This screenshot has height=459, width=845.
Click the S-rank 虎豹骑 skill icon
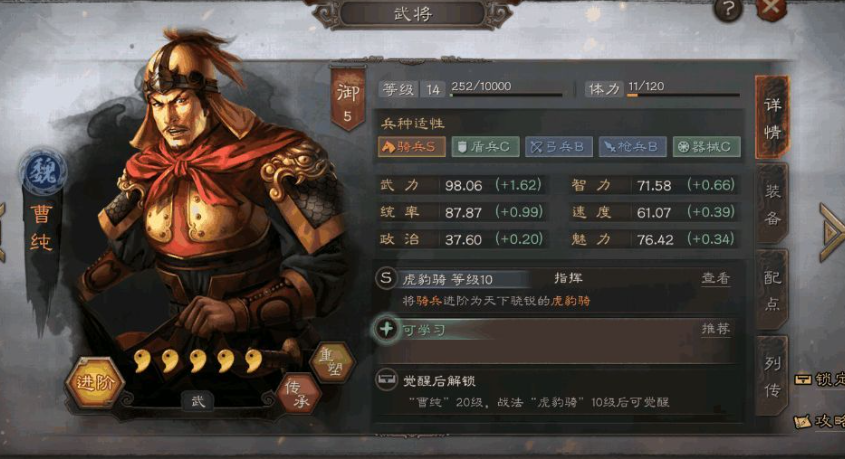(386, 279)
